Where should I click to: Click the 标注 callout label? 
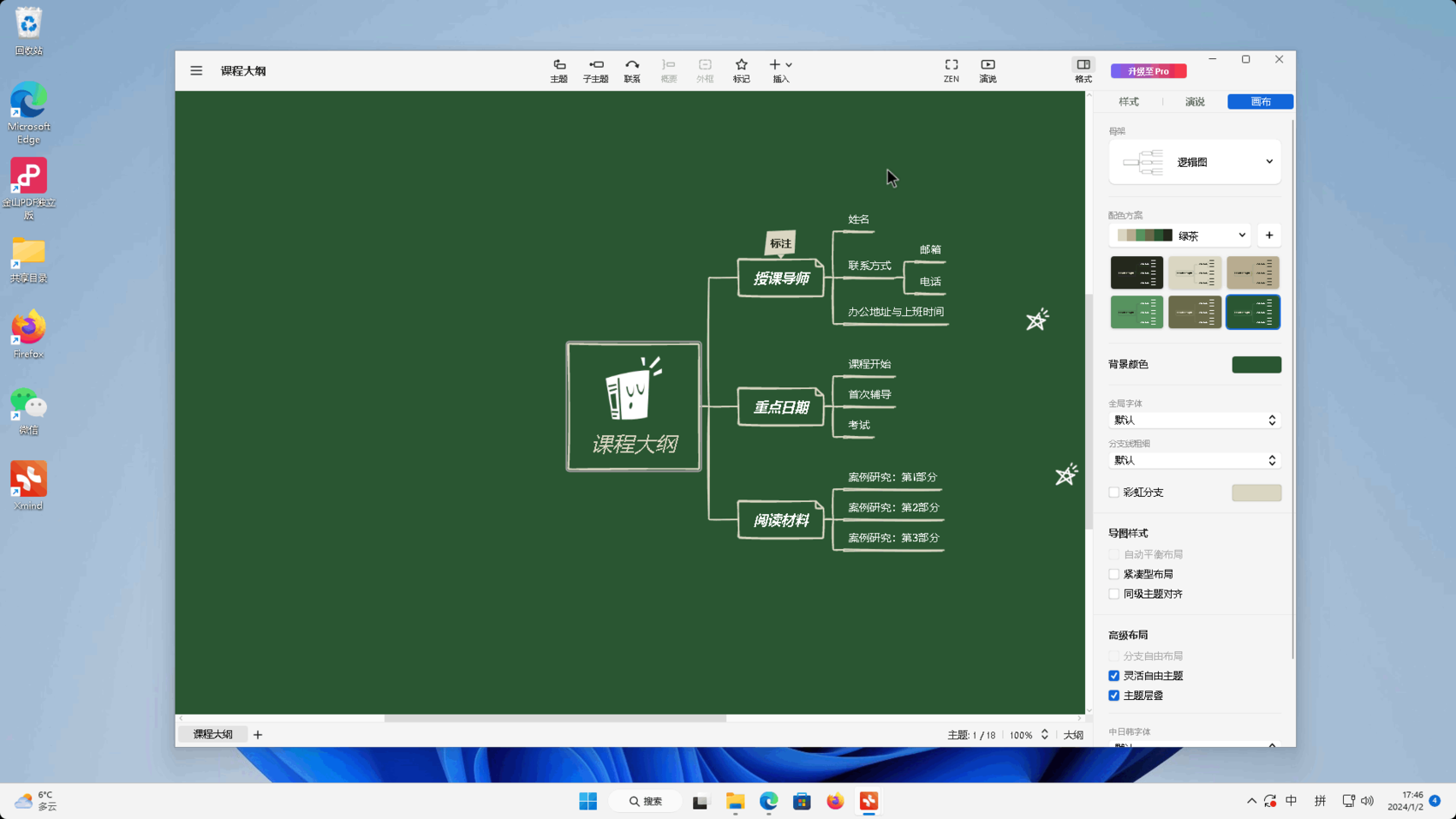[x=780, y=243]
